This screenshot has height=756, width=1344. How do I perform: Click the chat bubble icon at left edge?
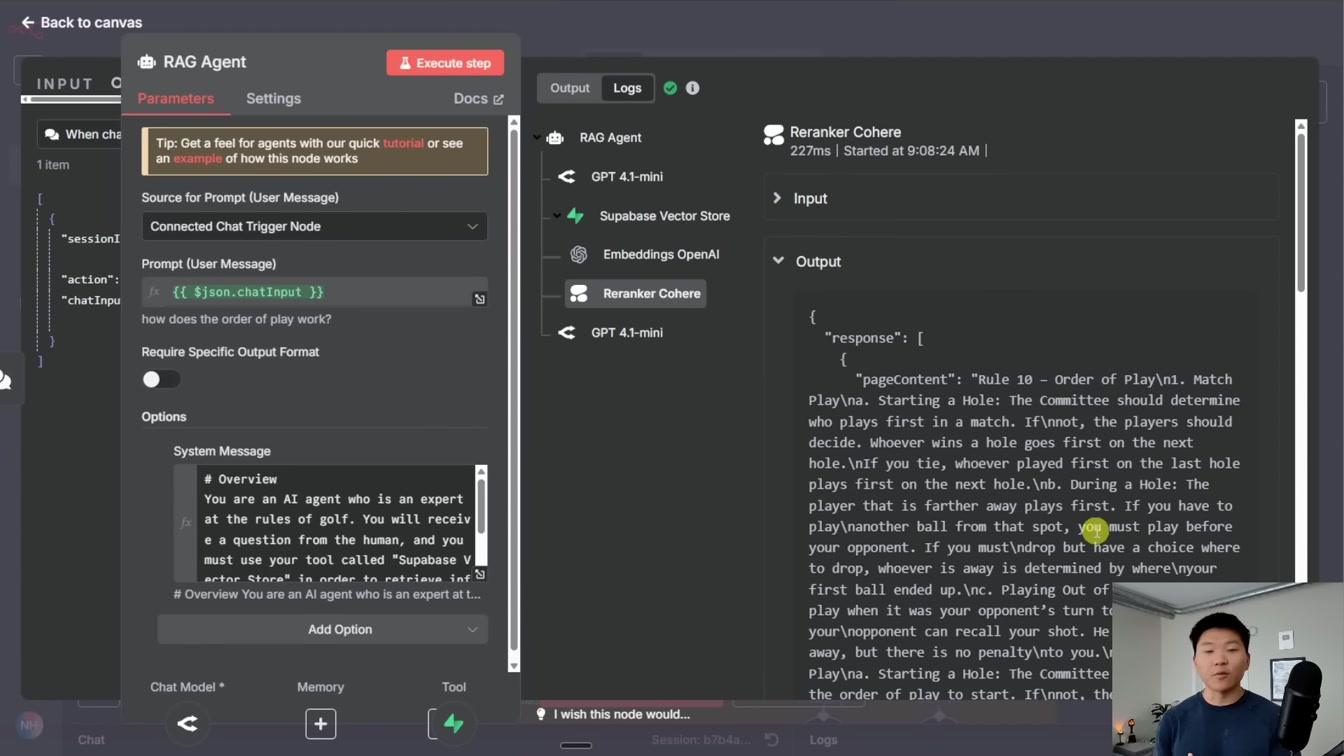[5, 380]
